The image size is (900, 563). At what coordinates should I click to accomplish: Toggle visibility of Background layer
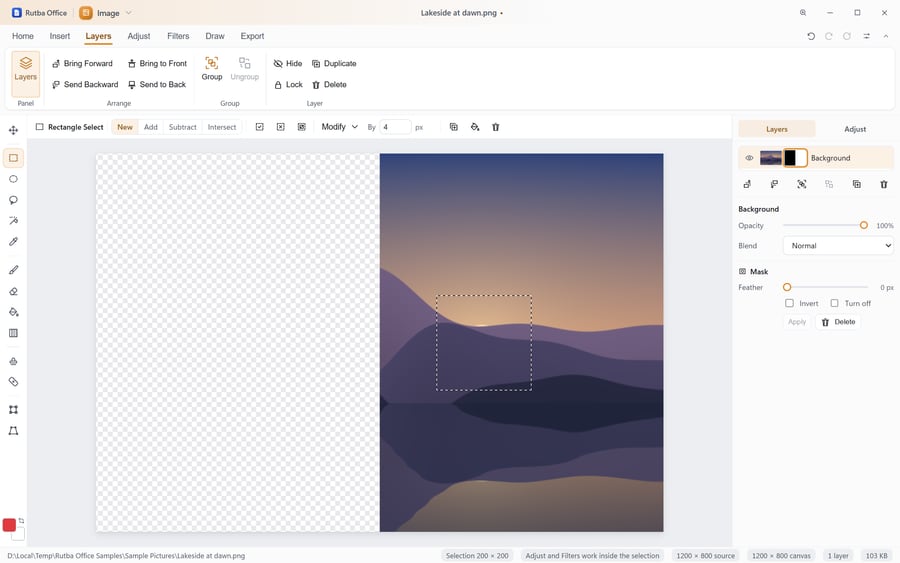coord(749,158)
